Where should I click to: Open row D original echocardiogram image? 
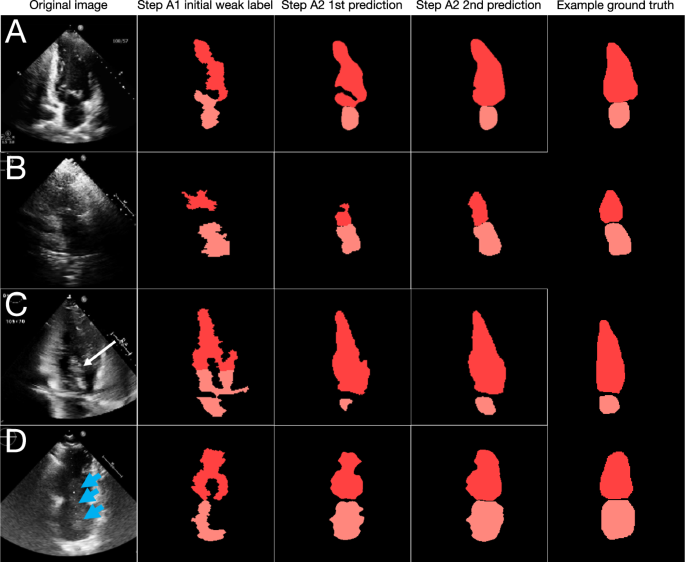click(x=69, y=493)
